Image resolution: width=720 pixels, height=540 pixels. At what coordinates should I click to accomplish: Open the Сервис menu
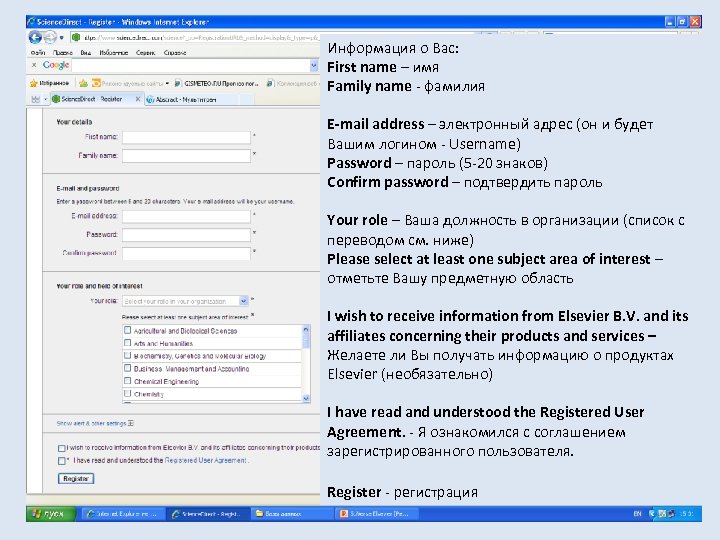tap(145, 53)
